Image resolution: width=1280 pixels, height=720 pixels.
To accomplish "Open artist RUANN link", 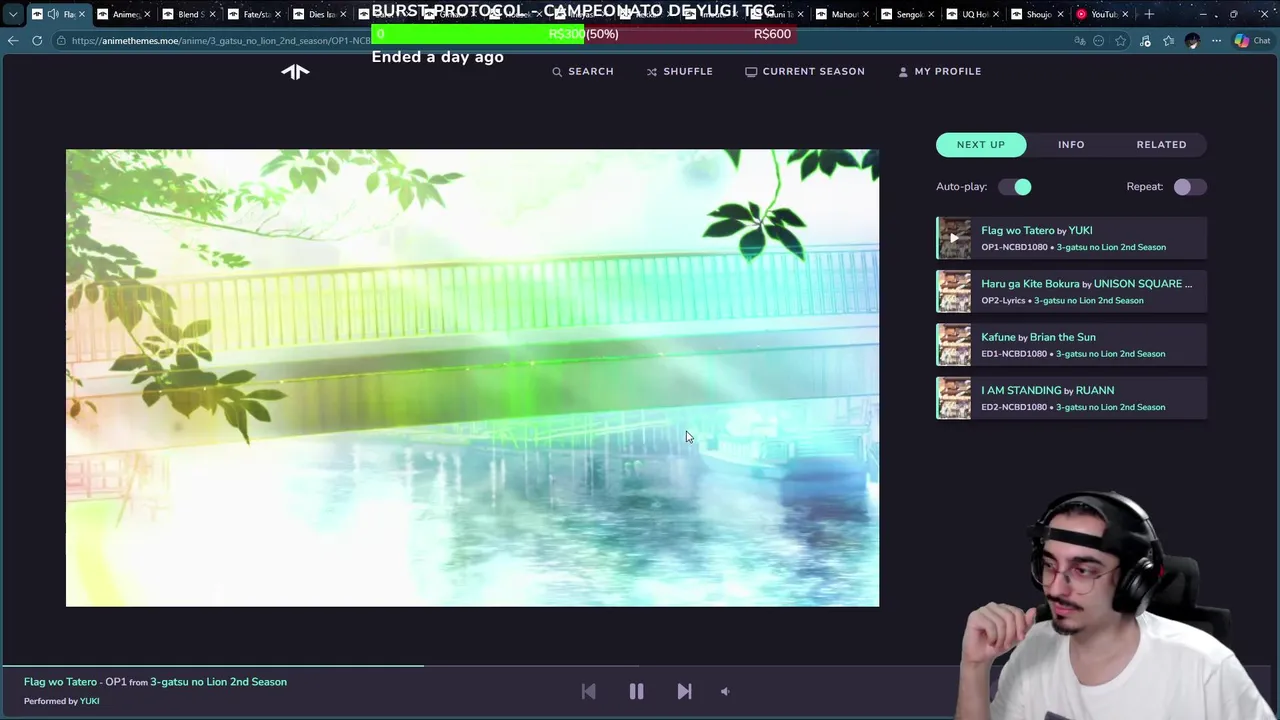I will point(1094,390).
